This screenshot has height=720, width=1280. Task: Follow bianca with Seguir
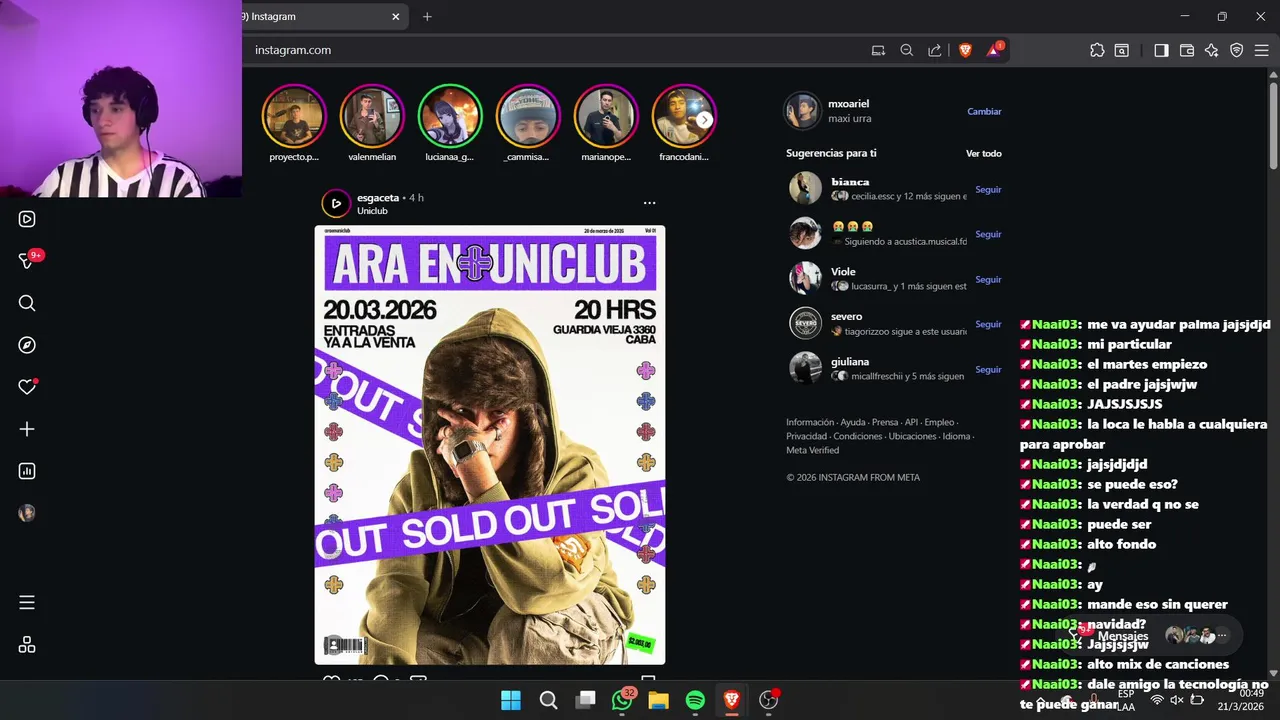click(x=988, y=190)
